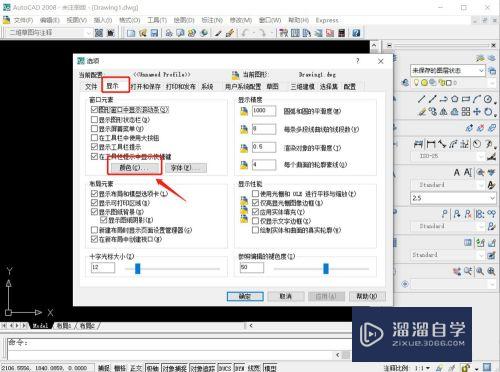Screen dimensions: 500x372
Task: Select the Polygon tool in dashboard
Action: click(x=455, y=99)
